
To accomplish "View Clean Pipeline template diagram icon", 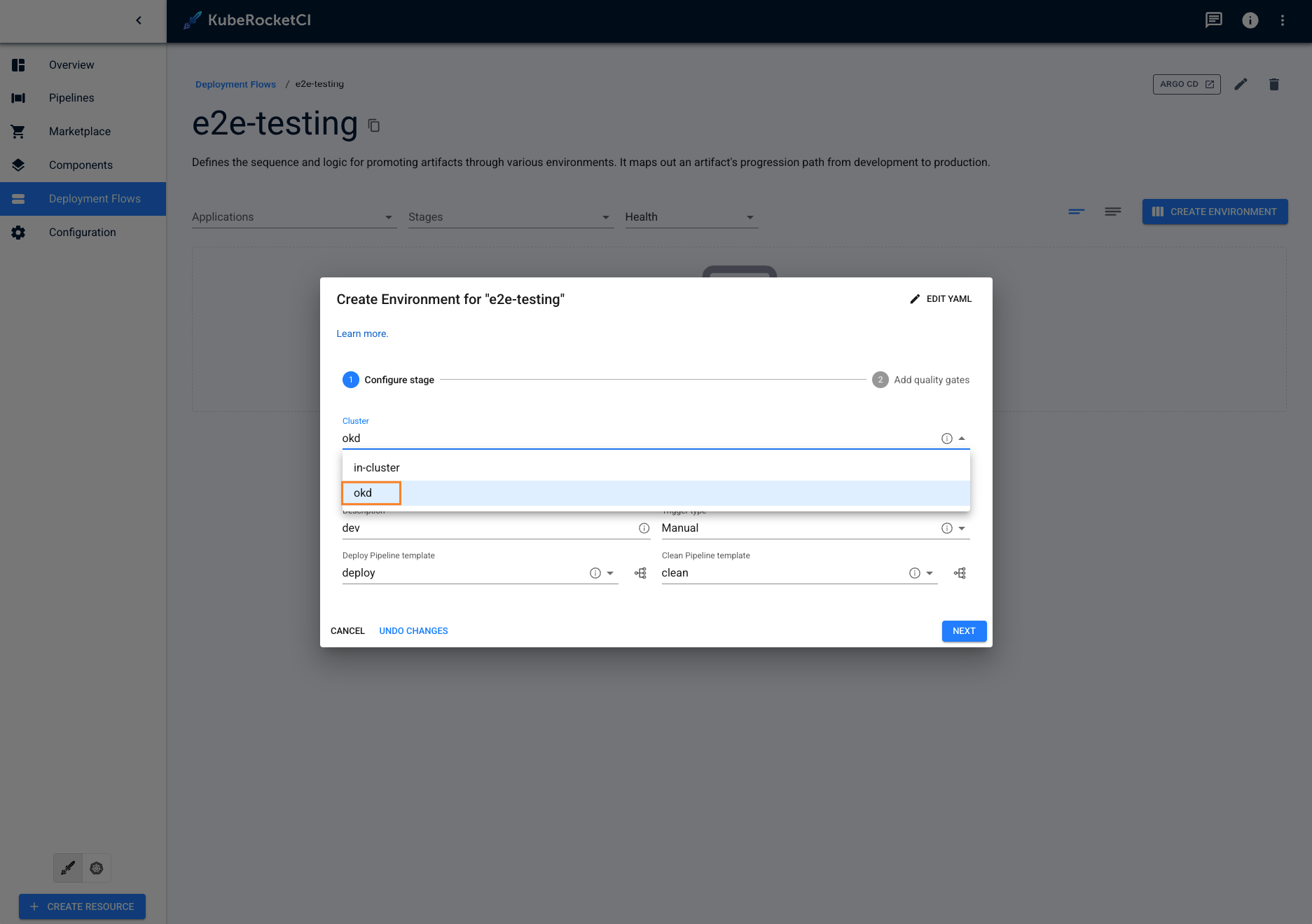I will point(960,573).
